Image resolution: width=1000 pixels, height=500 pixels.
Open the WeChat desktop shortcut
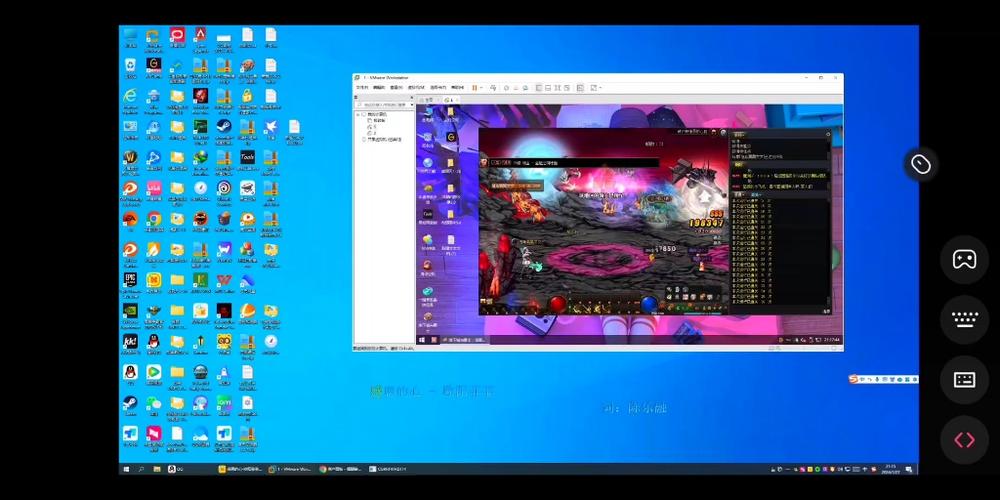click(x=154, y=403)
